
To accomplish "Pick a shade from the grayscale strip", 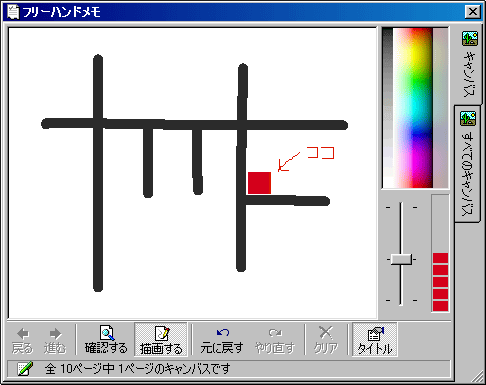I will tap(388, 108).
